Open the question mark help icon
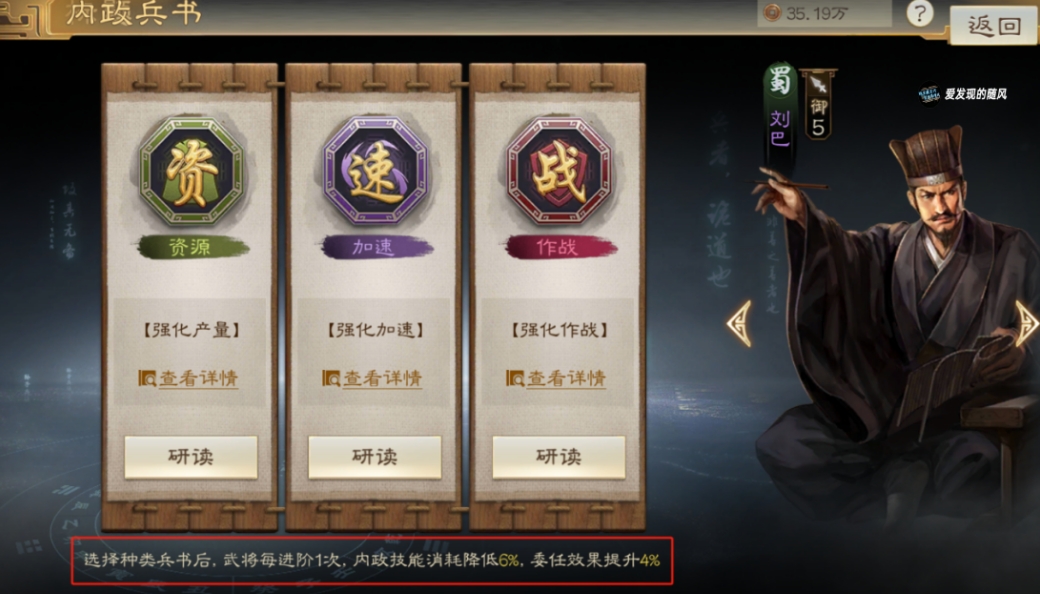Viewport: 1040px width, 594px height. point(920,13)
